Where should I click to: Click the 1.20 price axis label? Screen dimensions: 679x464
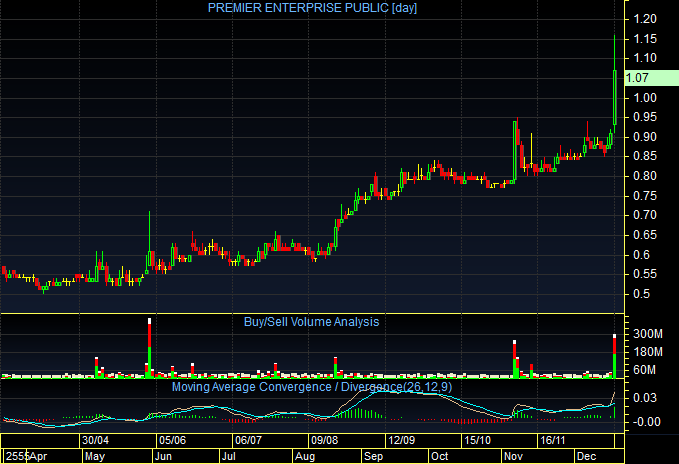(x=645, y=19)
